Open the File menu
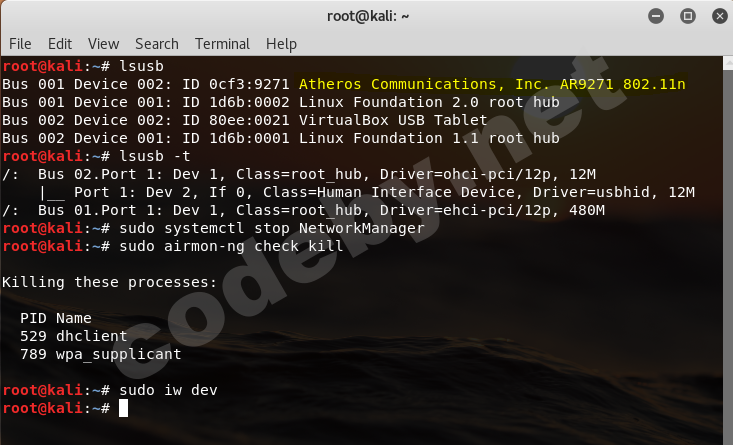 click(x=20, y=44)
